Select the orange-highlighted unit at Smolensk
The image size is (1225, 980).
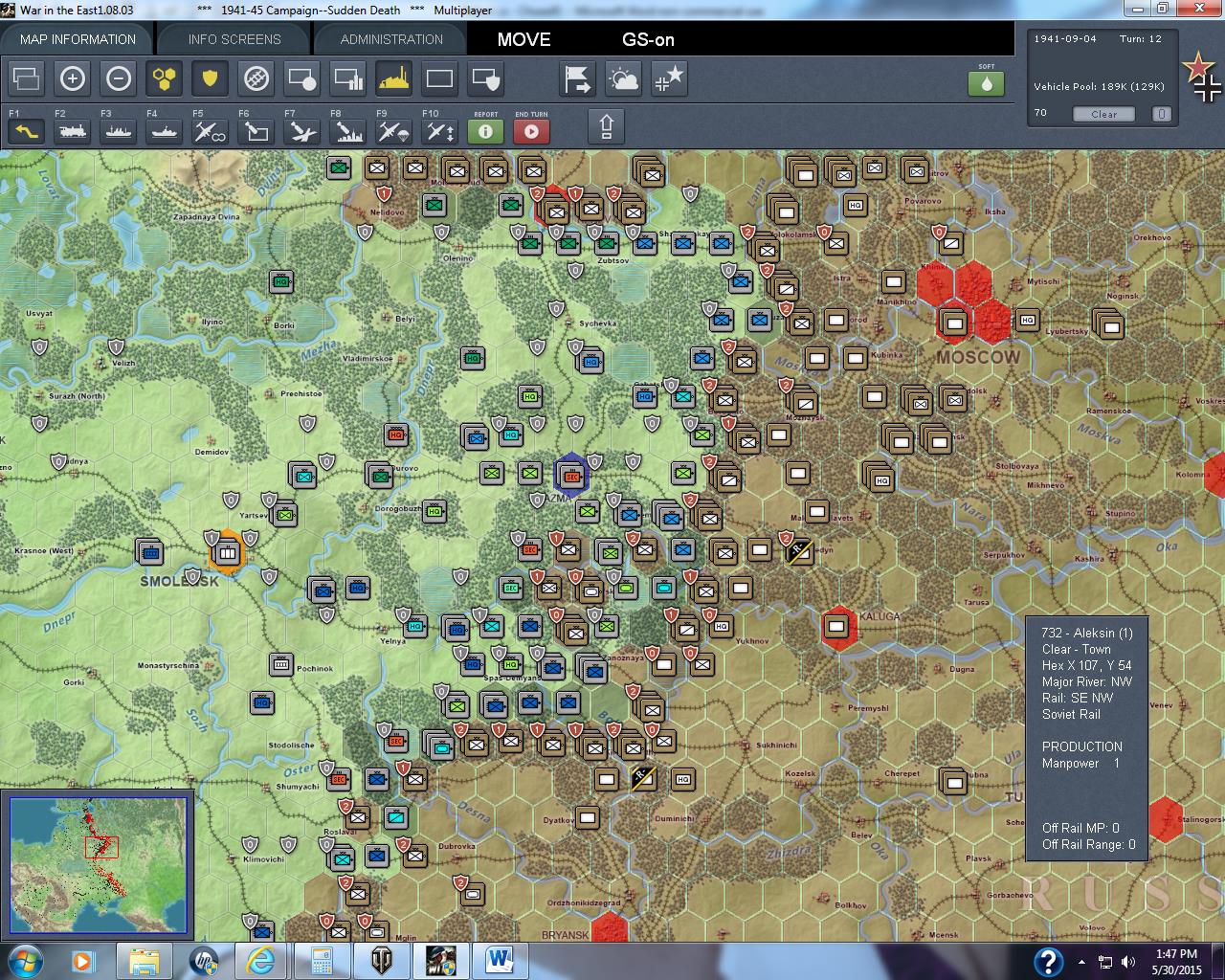(227, 551)
